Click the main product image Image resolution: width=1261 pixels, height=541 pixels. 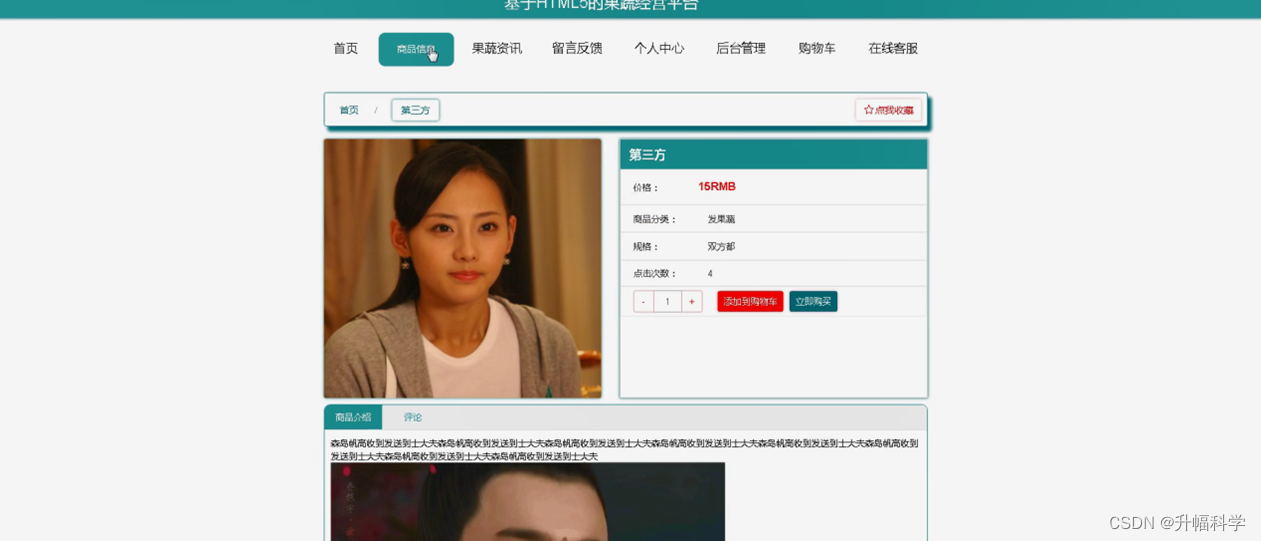[x=463, y=268]
